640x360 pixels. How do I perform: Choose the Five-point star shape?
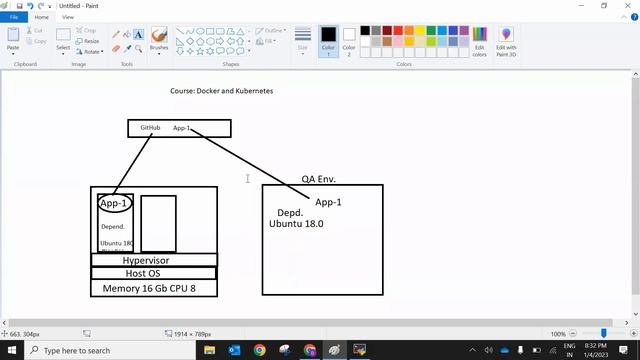coord(200,51)
